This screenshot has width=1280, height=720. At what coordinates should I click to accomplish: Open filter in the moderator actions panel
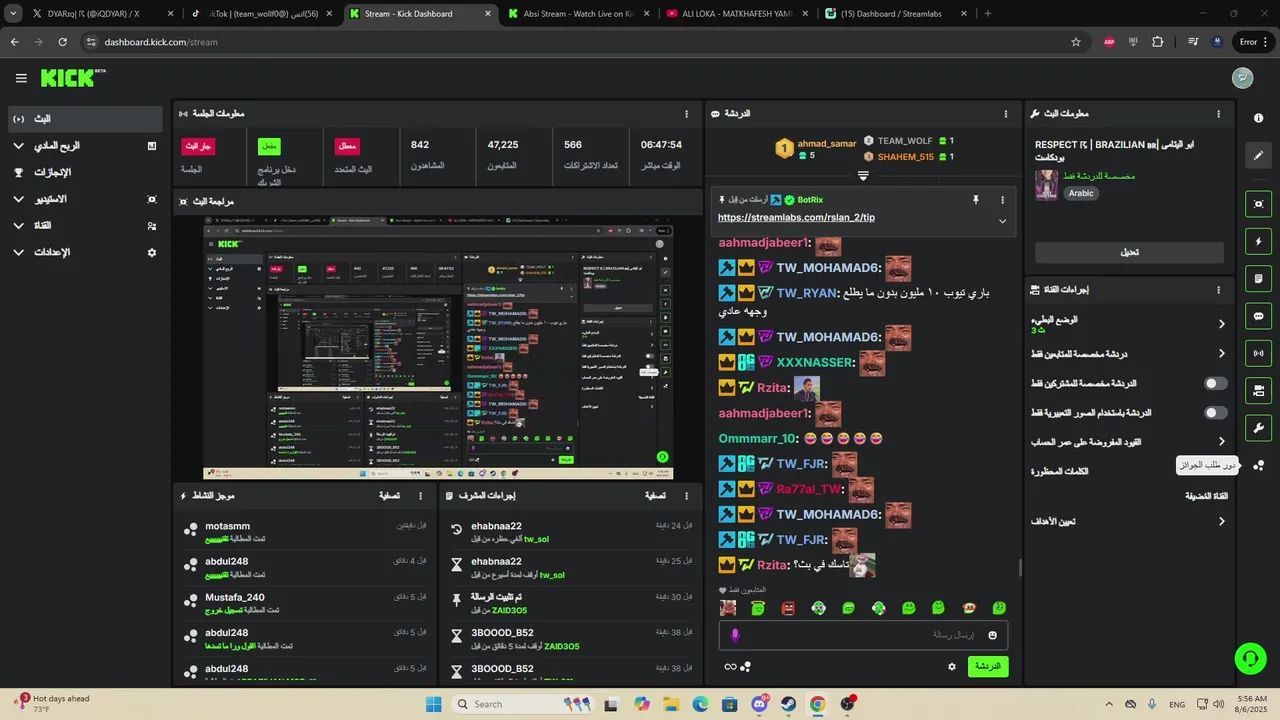click(655, 495)
